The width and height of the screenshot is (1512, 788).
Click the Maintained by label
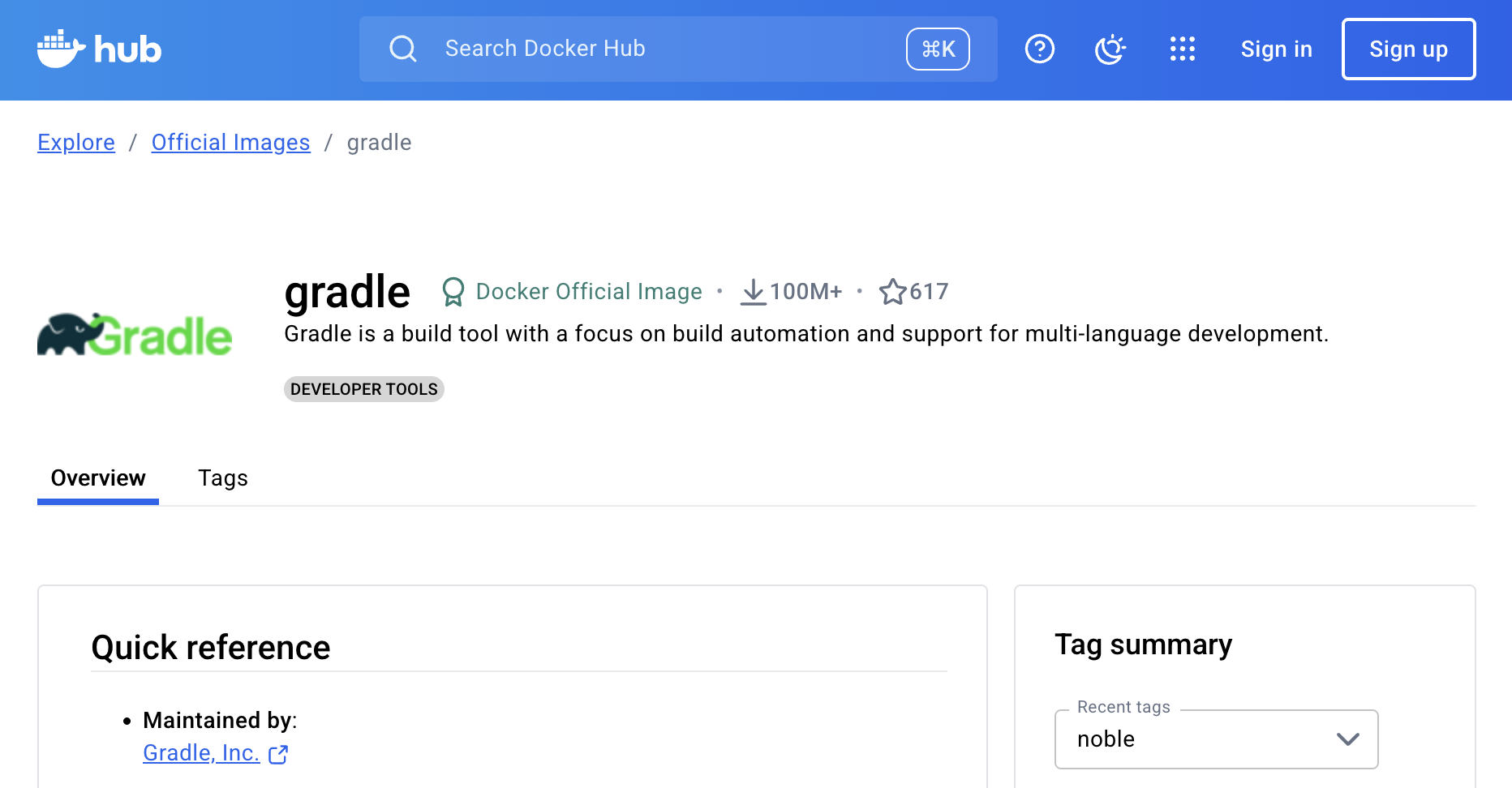pyautogui.click(x=220, y=721)
